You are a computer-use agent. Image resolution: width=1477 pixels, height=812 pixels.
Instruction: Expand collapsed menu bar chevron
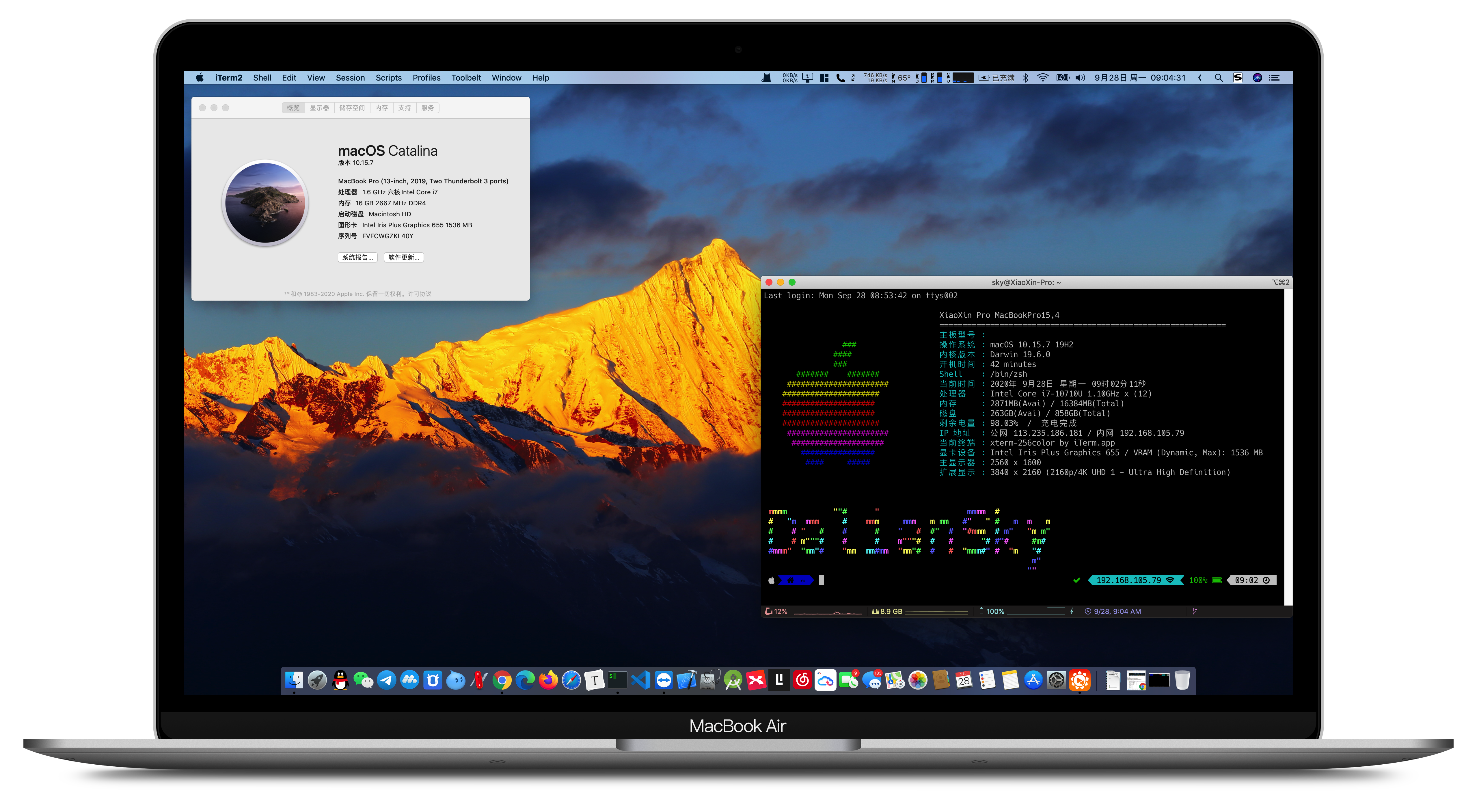1200,78
